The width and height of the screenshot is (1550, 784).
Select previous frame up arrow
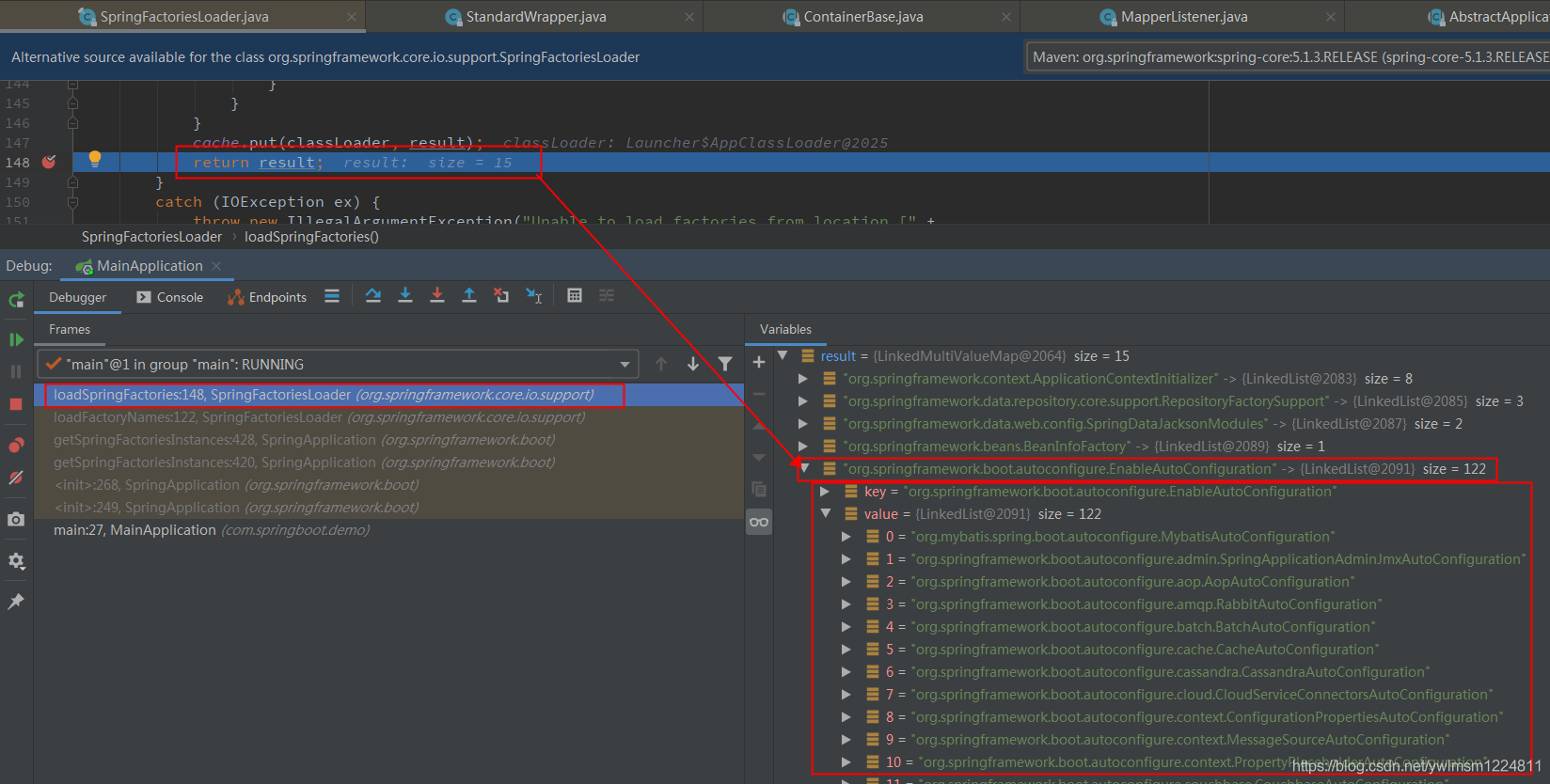(661, 364)
